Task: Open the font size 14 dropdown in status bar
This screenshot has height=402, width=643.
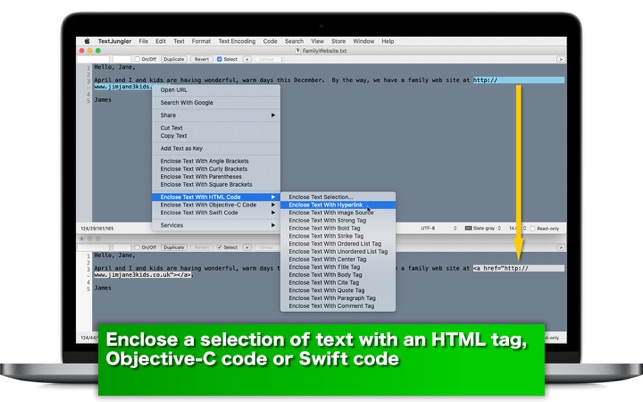Action: pos(517,228)
